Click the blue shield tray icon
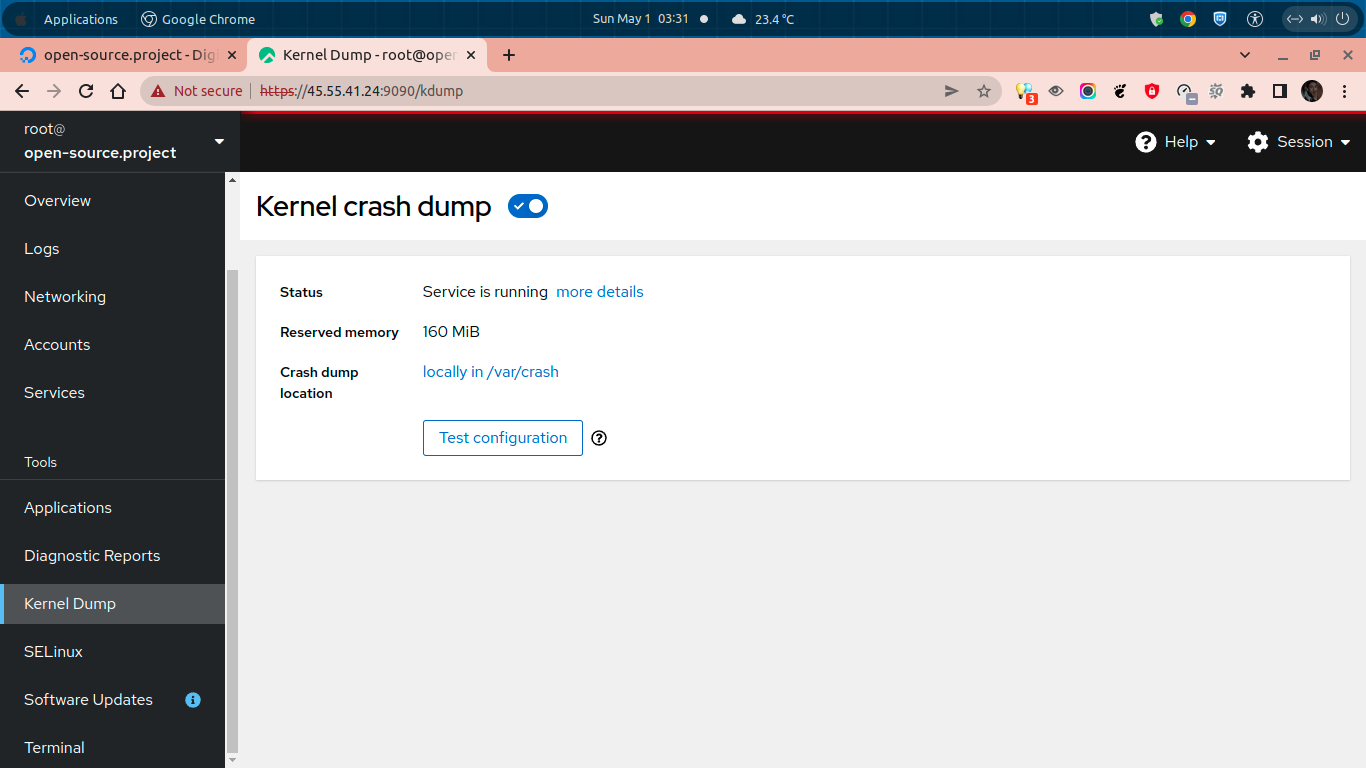This screenshot has width=1366, height=768. click(x=1220, y=19)
